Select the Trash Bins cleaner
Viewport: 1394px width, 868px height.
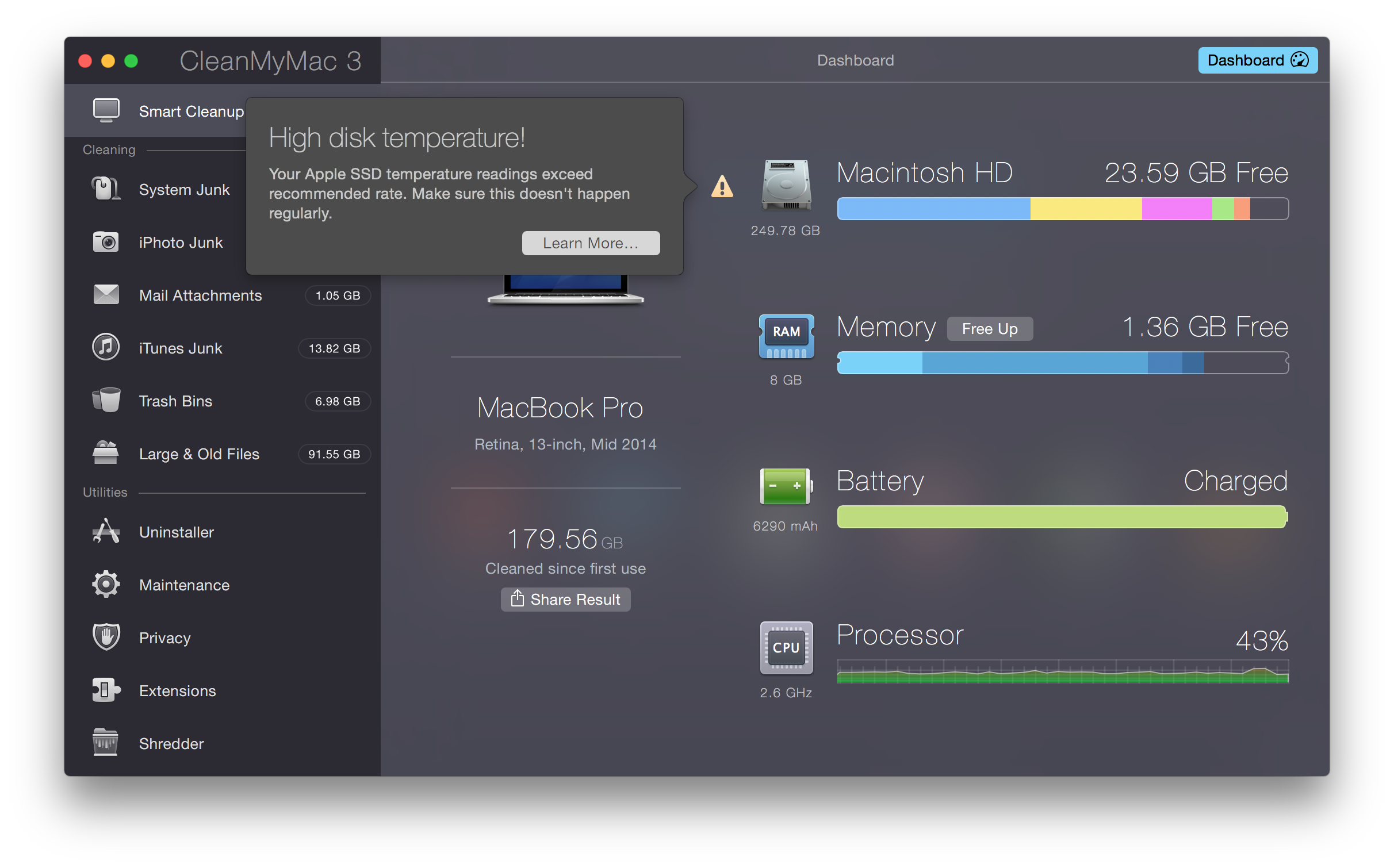[x=175, y=401]
